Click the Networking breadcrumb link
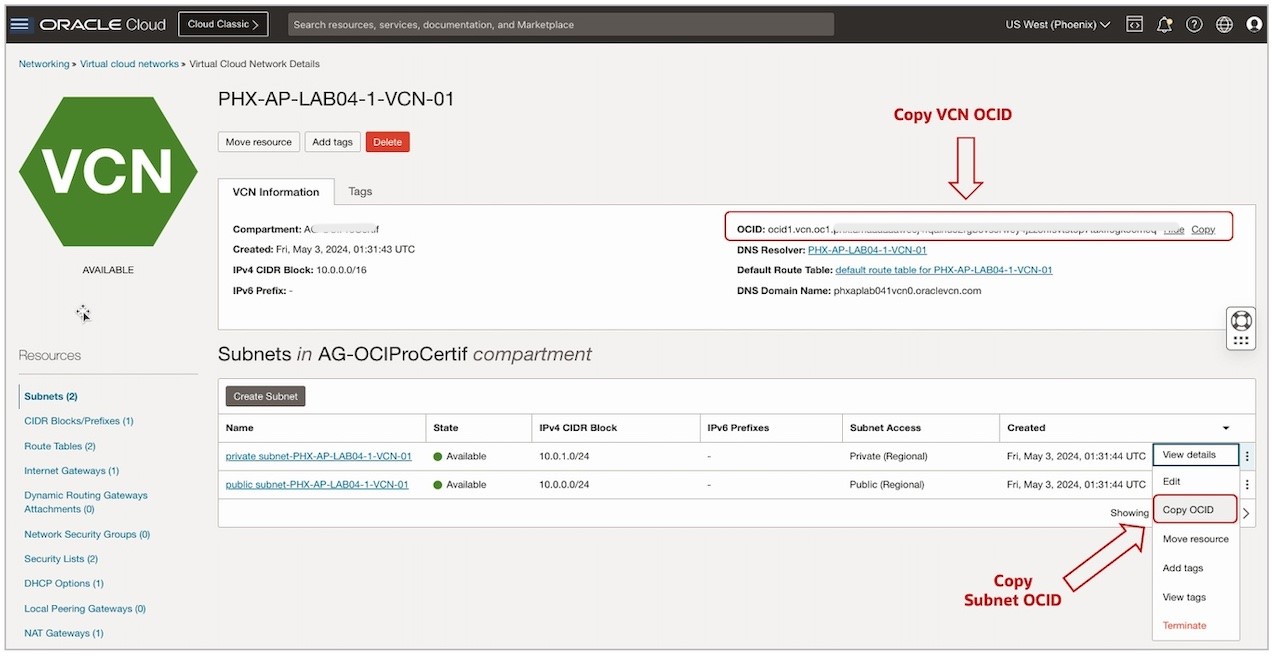This screenshot has width=1273, height=657. pos(44,64)
